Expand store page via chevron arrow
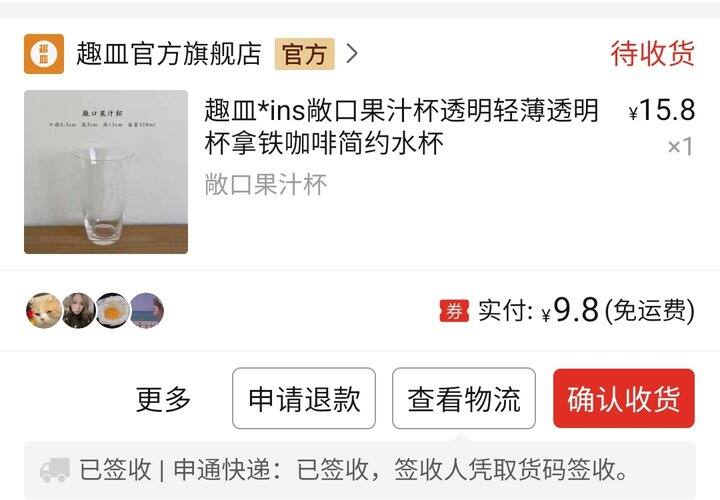Viewport: 720px width, 500px height. click(352, 54)
